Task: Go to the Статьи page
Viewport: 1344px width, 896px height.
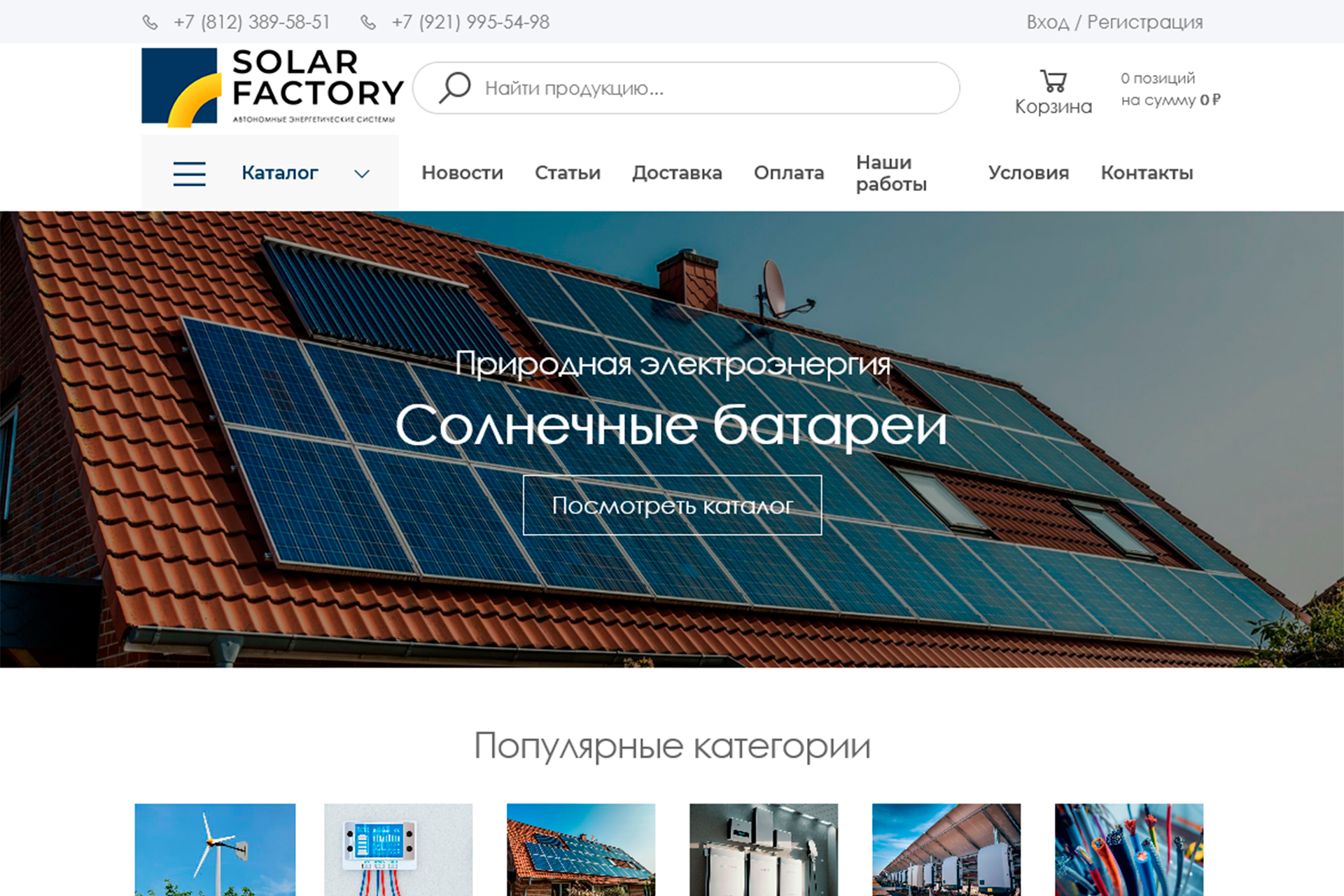Action: pos(568,173)
